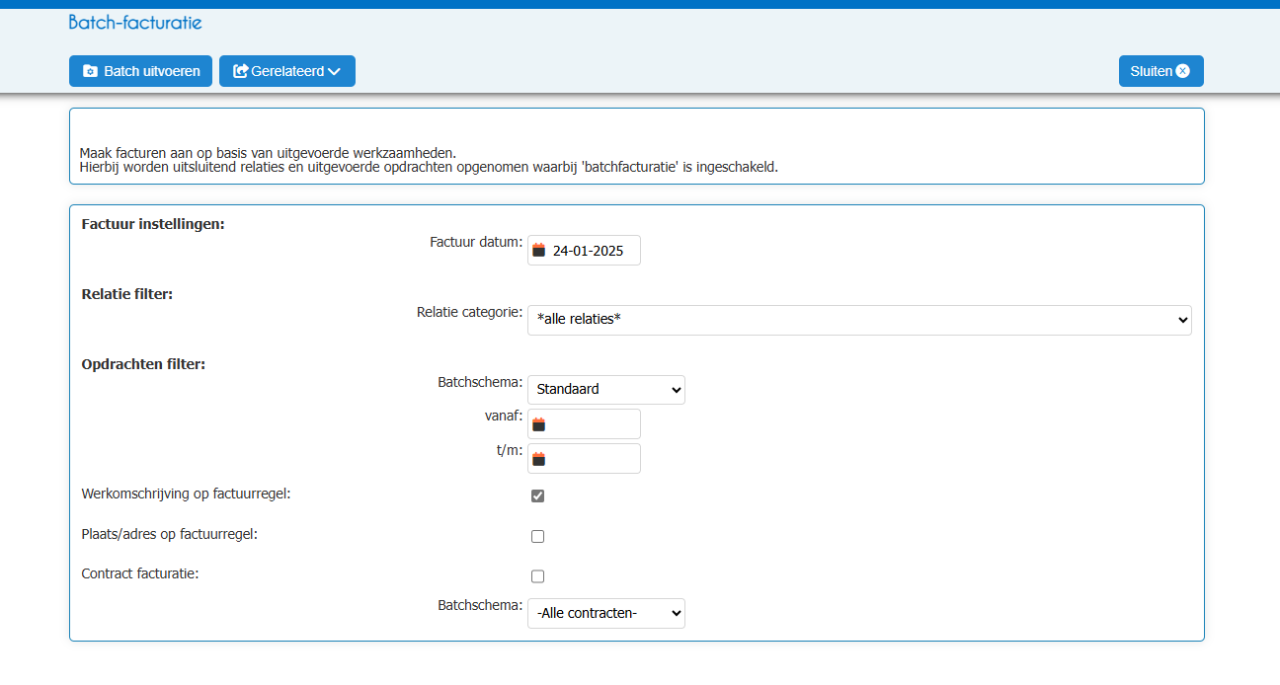The height and width of the screenshot is (685, 1280).
Task: Click the X icon on Sluiten
Action: click(x=1183, y=71)
